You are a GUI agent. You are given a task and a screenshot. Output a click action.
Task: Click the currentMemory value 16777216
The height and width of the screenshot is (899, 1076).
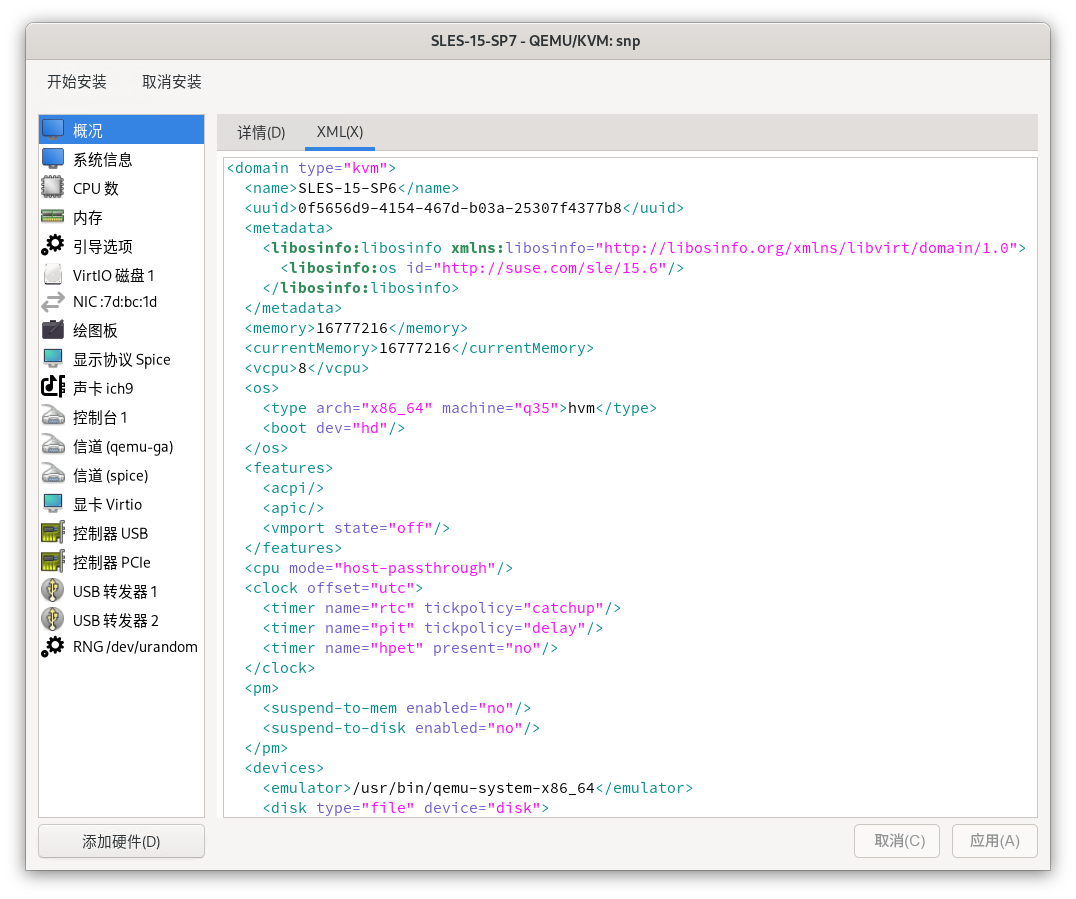(414, 348)
